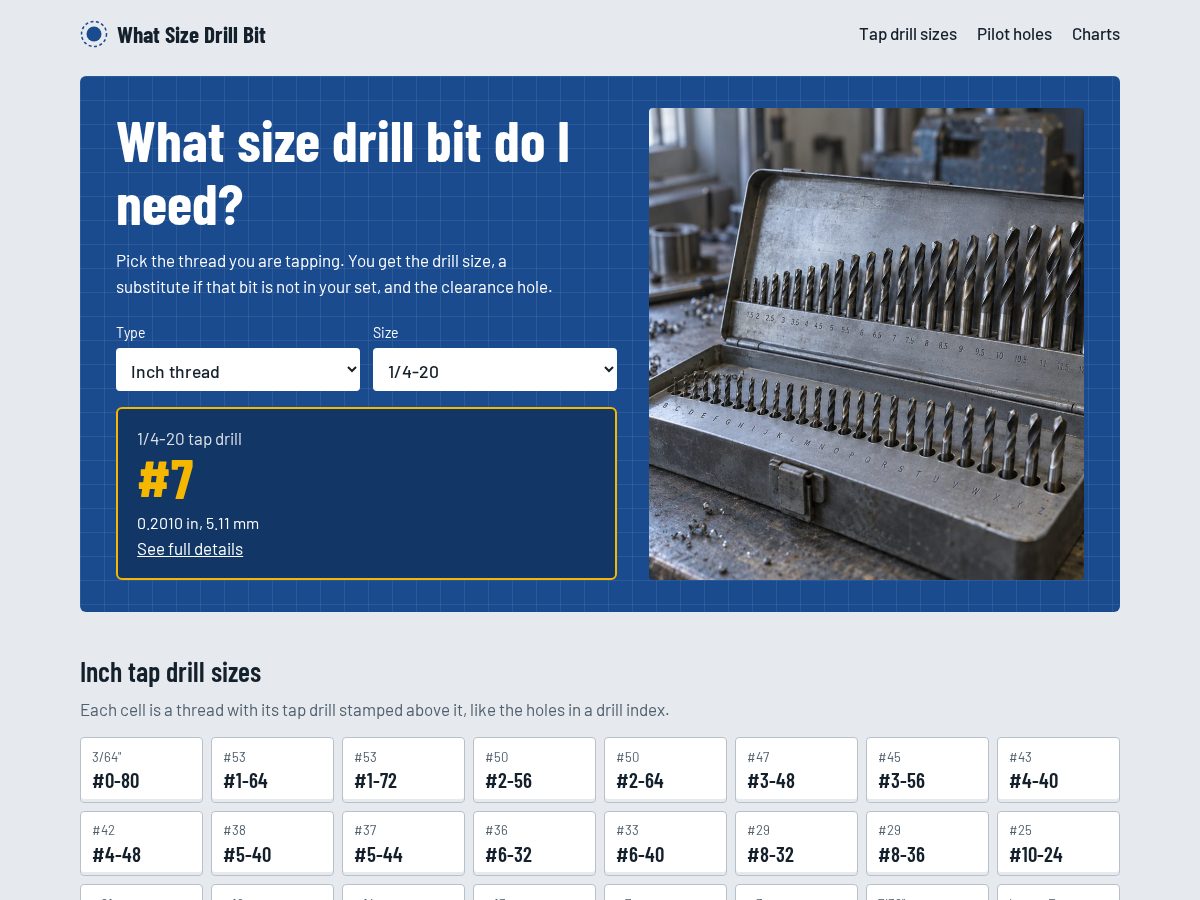Go to Tap drill sizes page
1200x900 pixels.
[908, 34]
